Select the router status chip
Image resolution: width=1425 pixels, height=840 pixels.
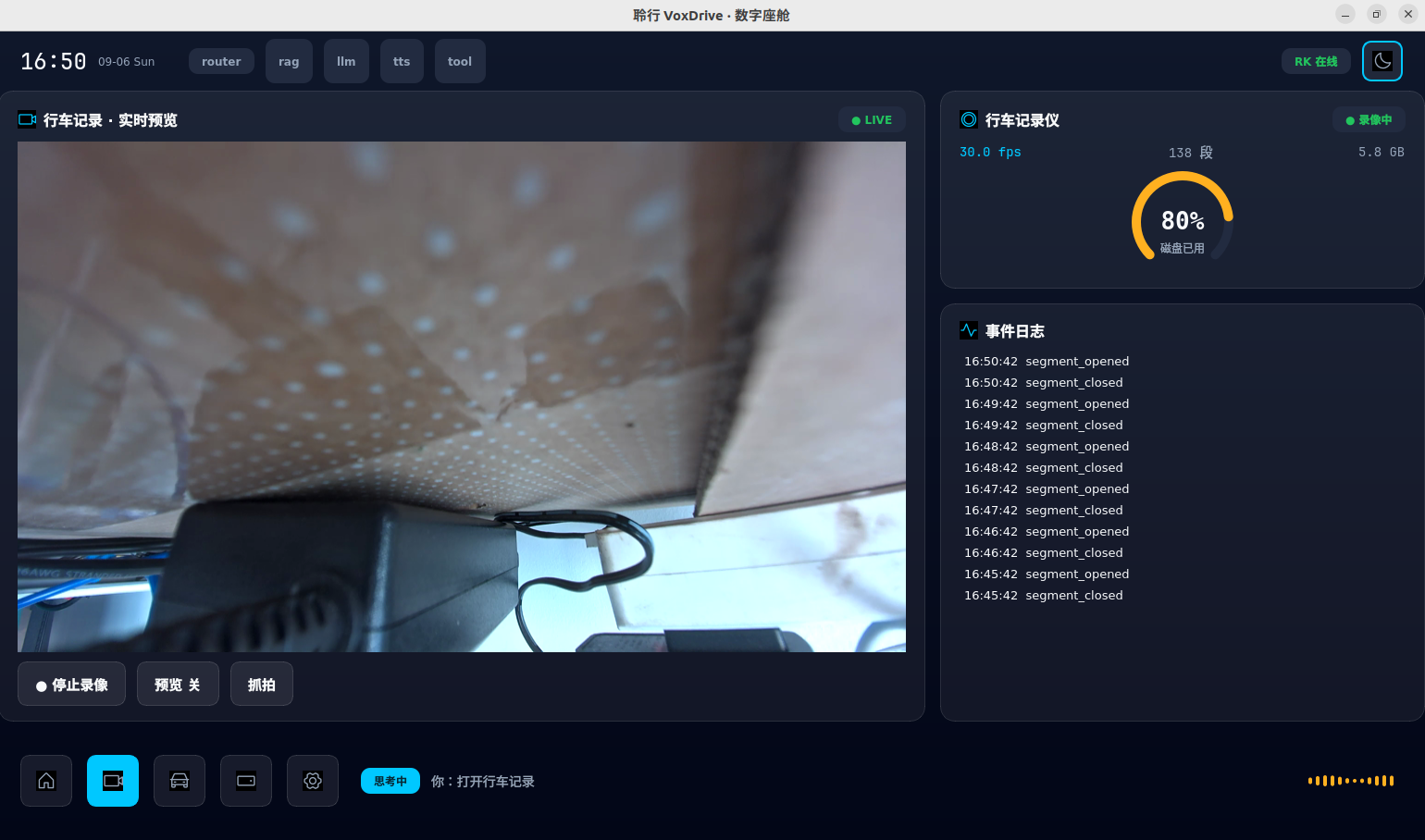click(x=221, y=61)
